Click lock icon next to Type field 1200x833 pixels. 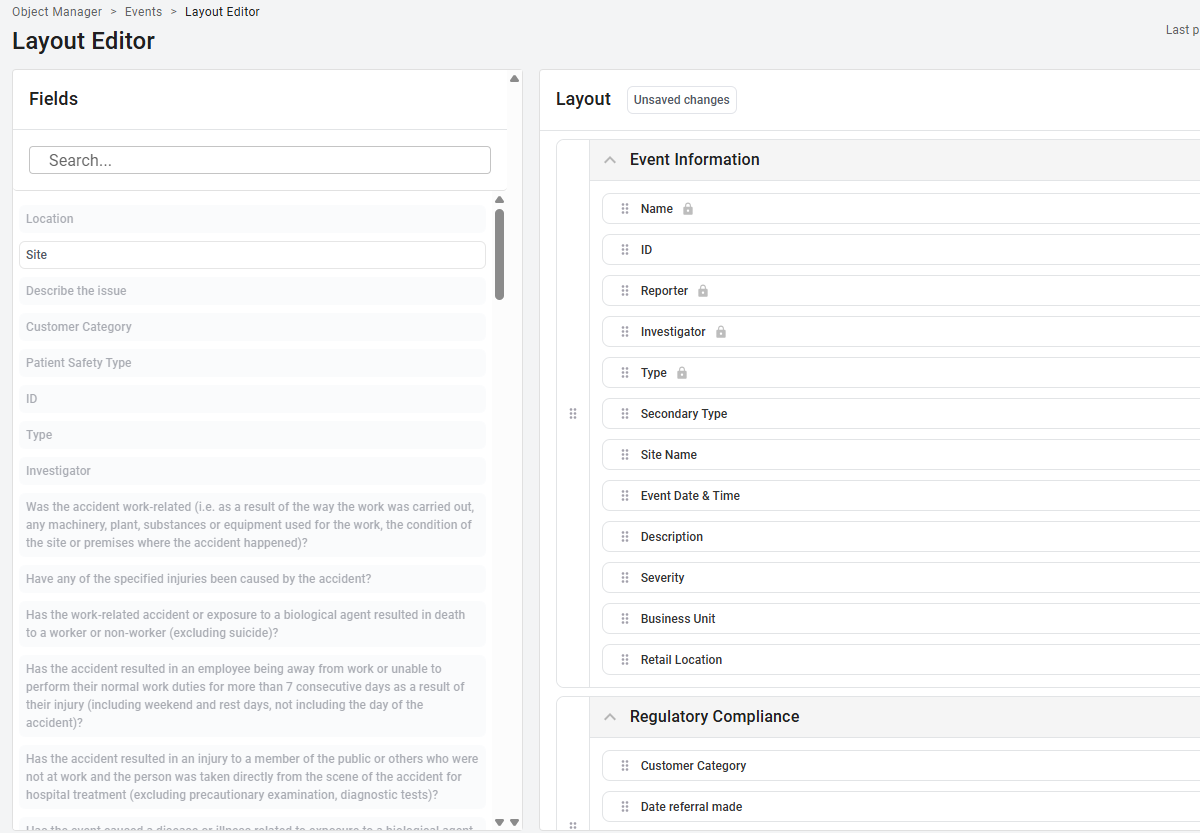click(x=682, y=373)
